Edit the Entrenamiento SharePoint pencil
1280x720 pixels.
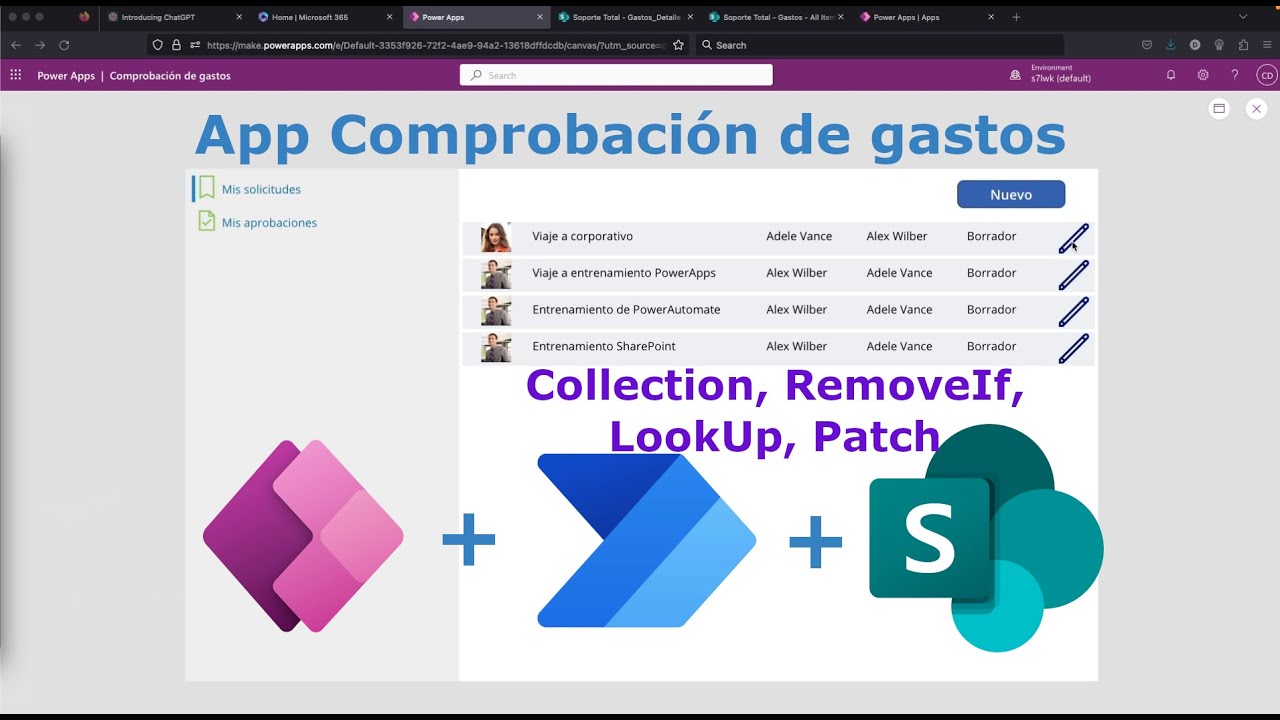pos(1073,348)
